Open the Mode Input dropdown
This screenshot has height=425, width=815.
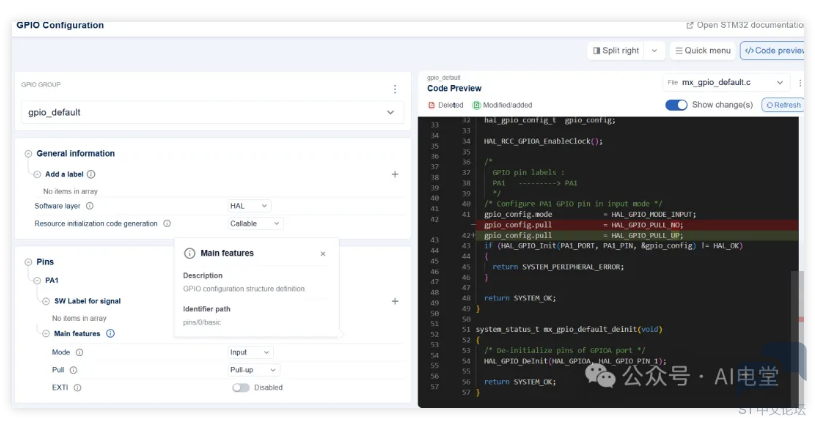pyautogui.click(x=251, y=352)
